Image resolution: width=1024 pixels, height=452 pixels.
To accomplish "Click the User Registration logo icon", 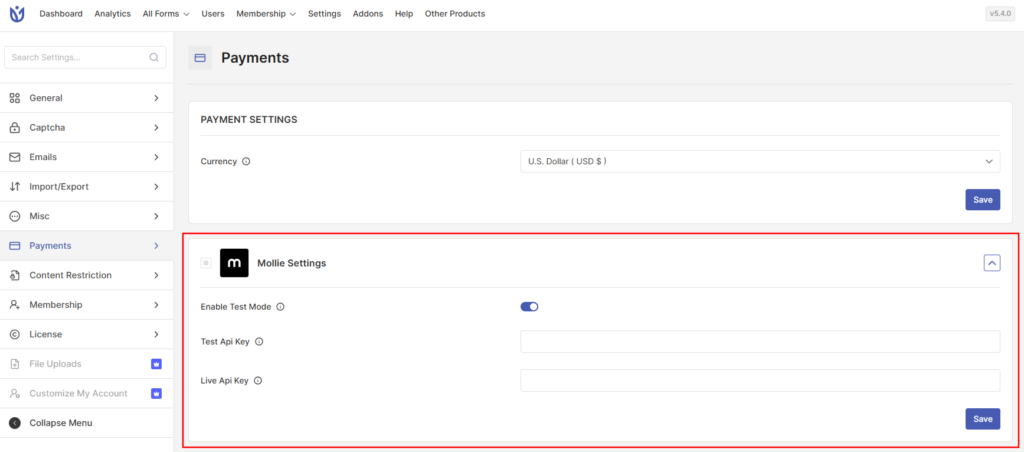I will 16,14.
